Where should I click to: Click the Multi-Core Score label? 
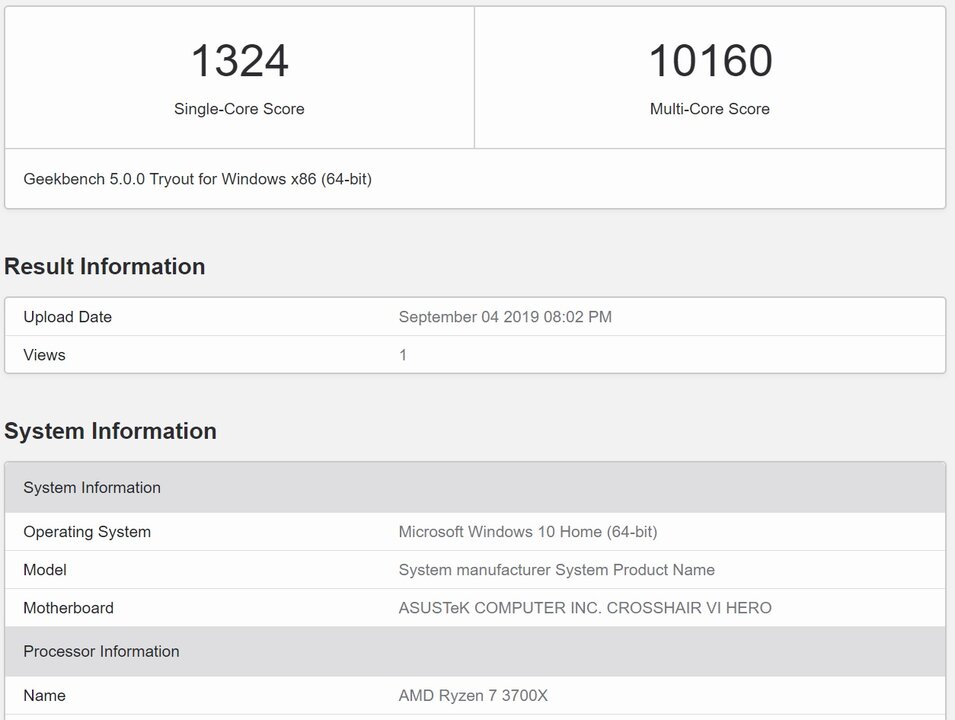[x=710, y=109]
